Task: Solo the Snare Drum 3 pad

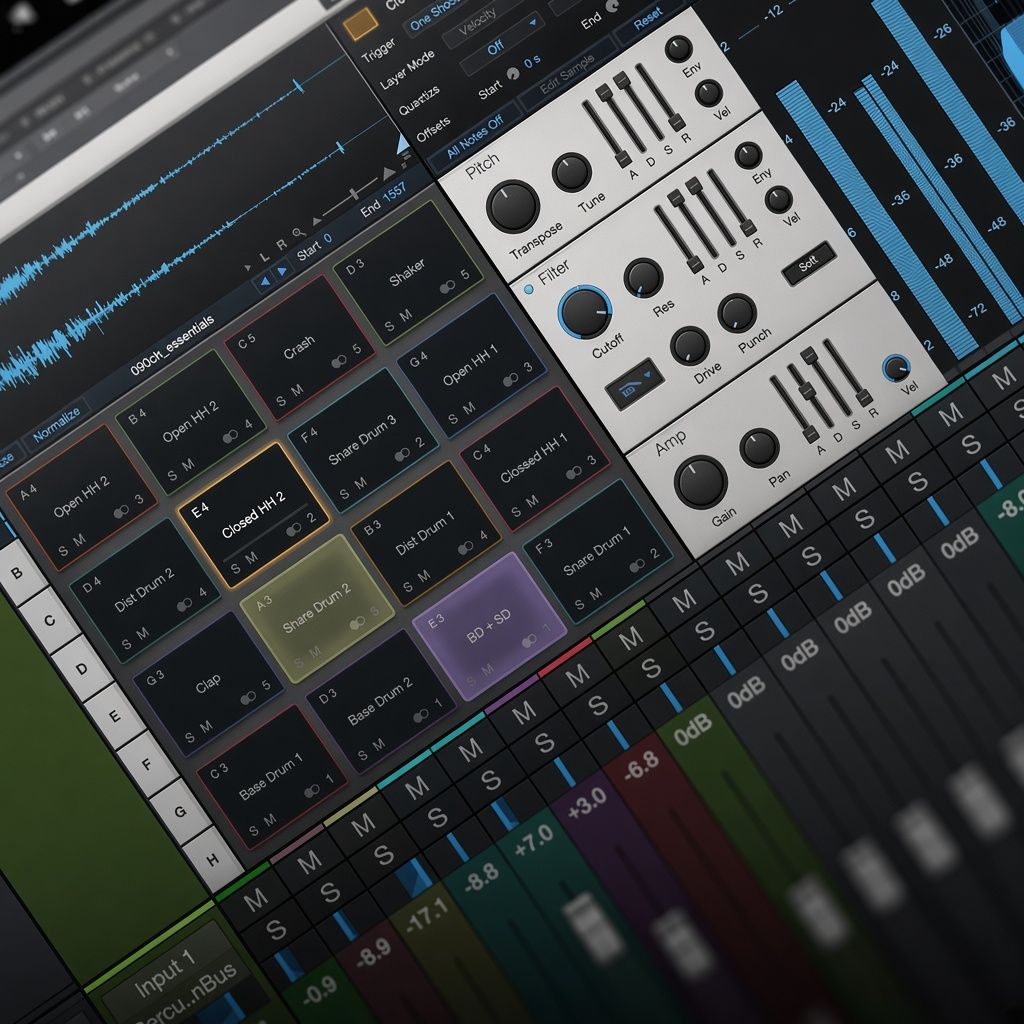Action: [x=344, y=494]
